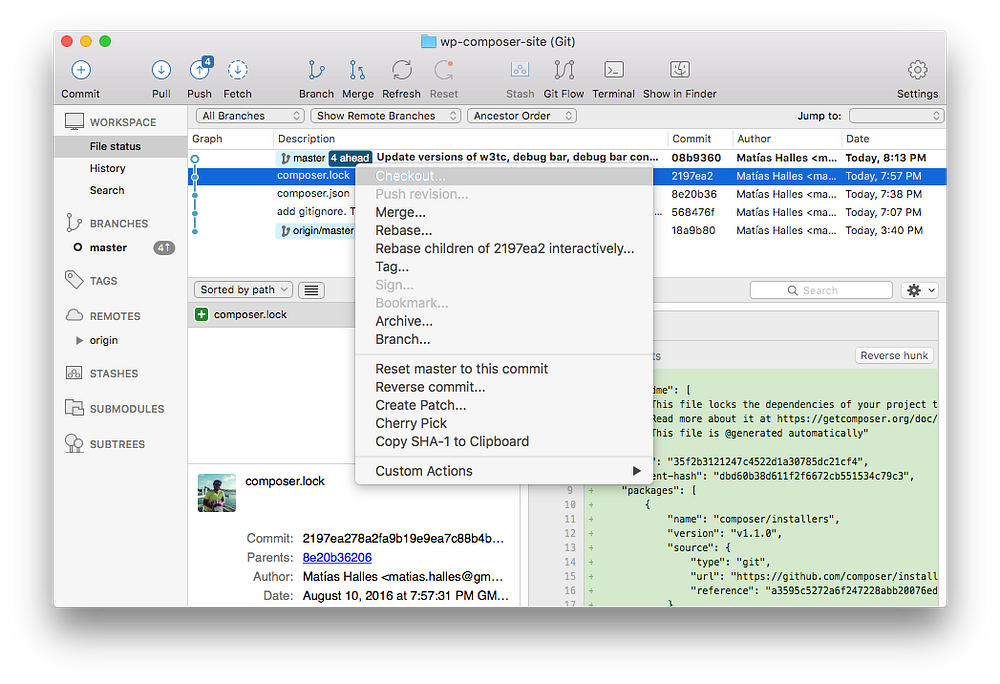Open parent commit 8e20b36206 link
This screenshot has height=684, width=1000.
click(337, 558)
